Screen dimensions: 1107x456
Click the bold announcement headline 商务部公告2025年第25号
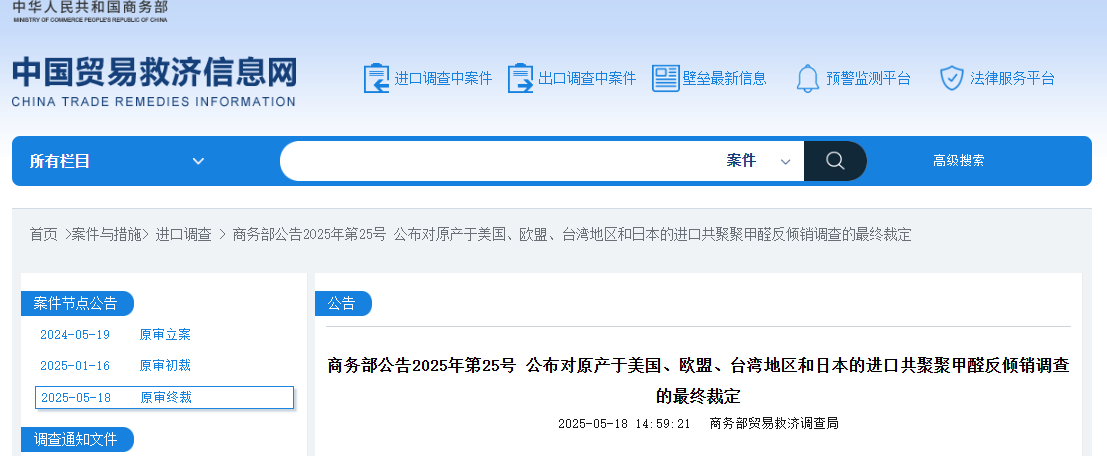698,380
